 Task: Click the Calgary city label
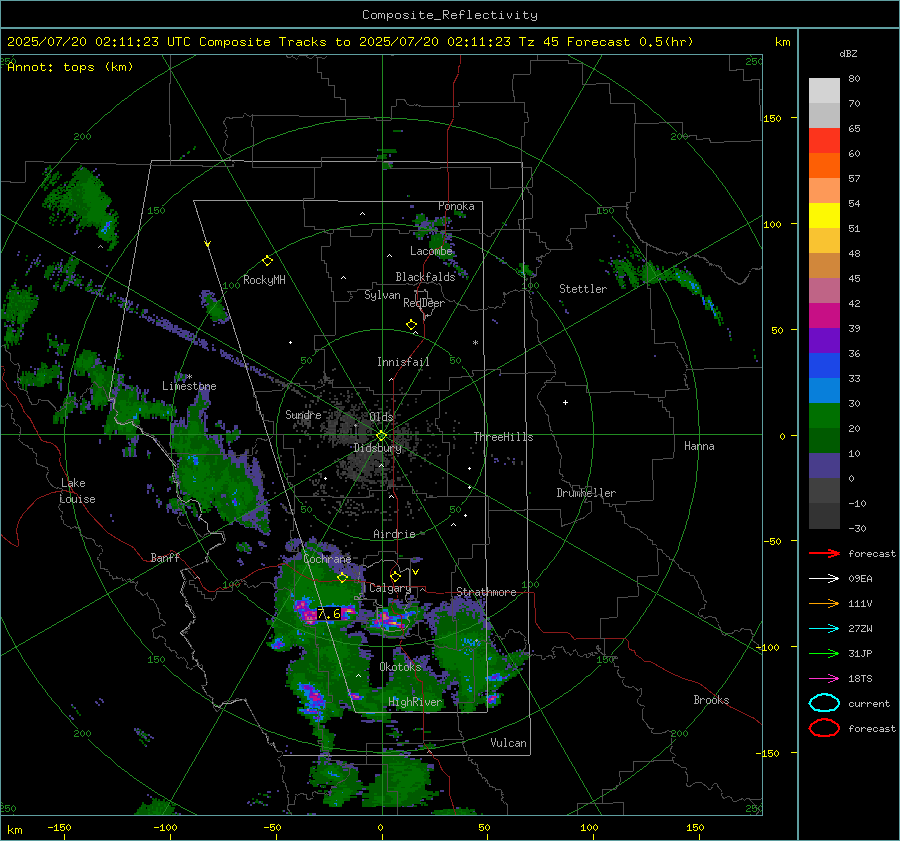click(x=390, y=588)
